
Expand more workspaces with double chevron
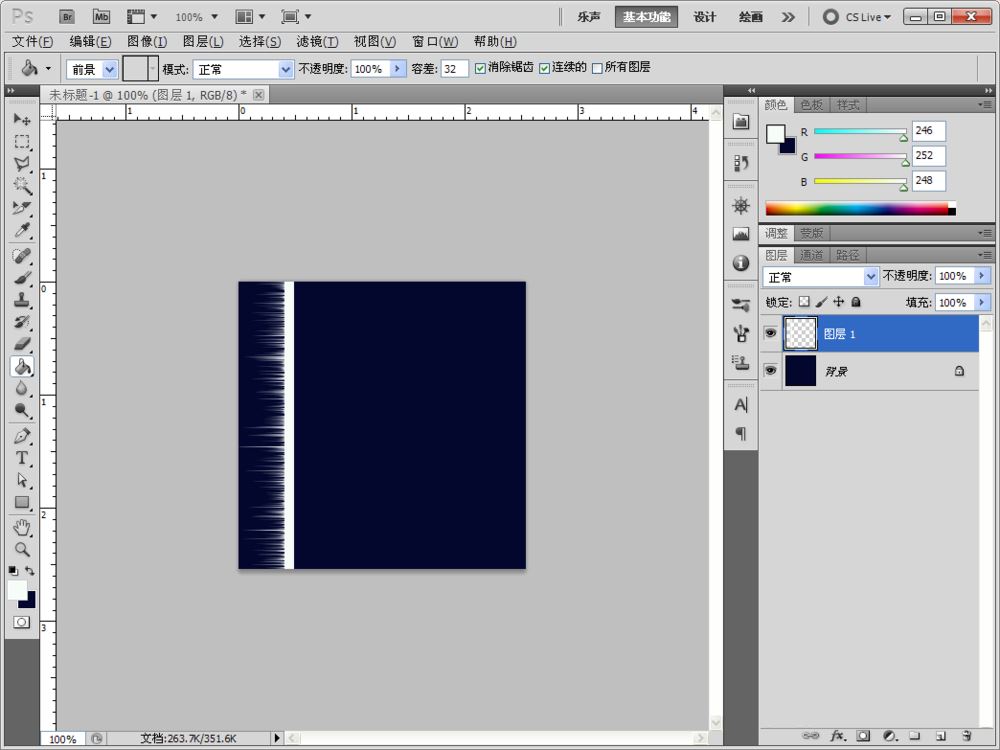(788, 17)
